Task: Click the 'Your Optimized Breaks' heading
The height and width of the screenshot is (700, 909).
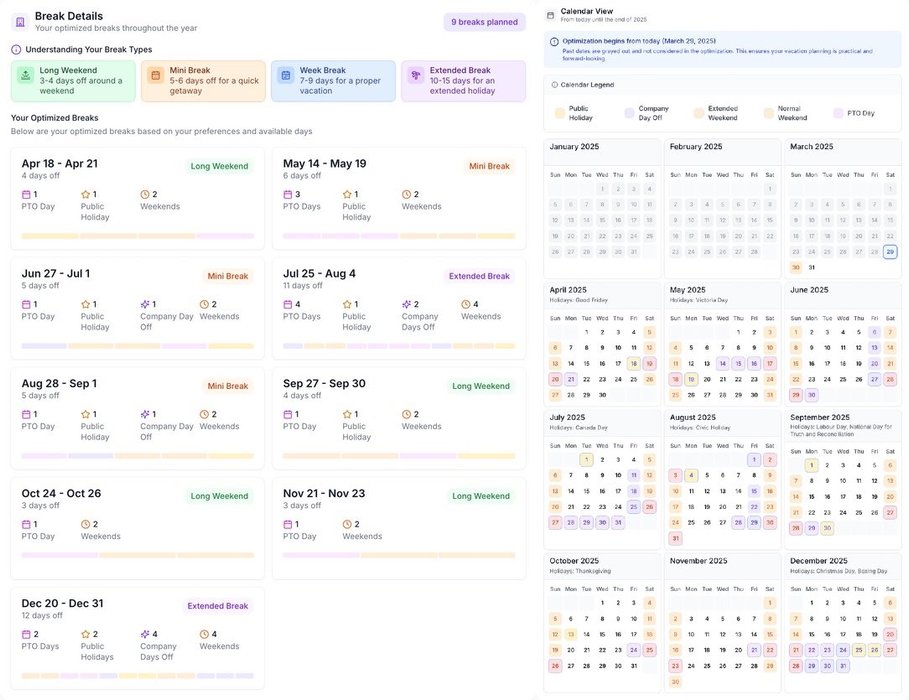Action: (54, 118)
